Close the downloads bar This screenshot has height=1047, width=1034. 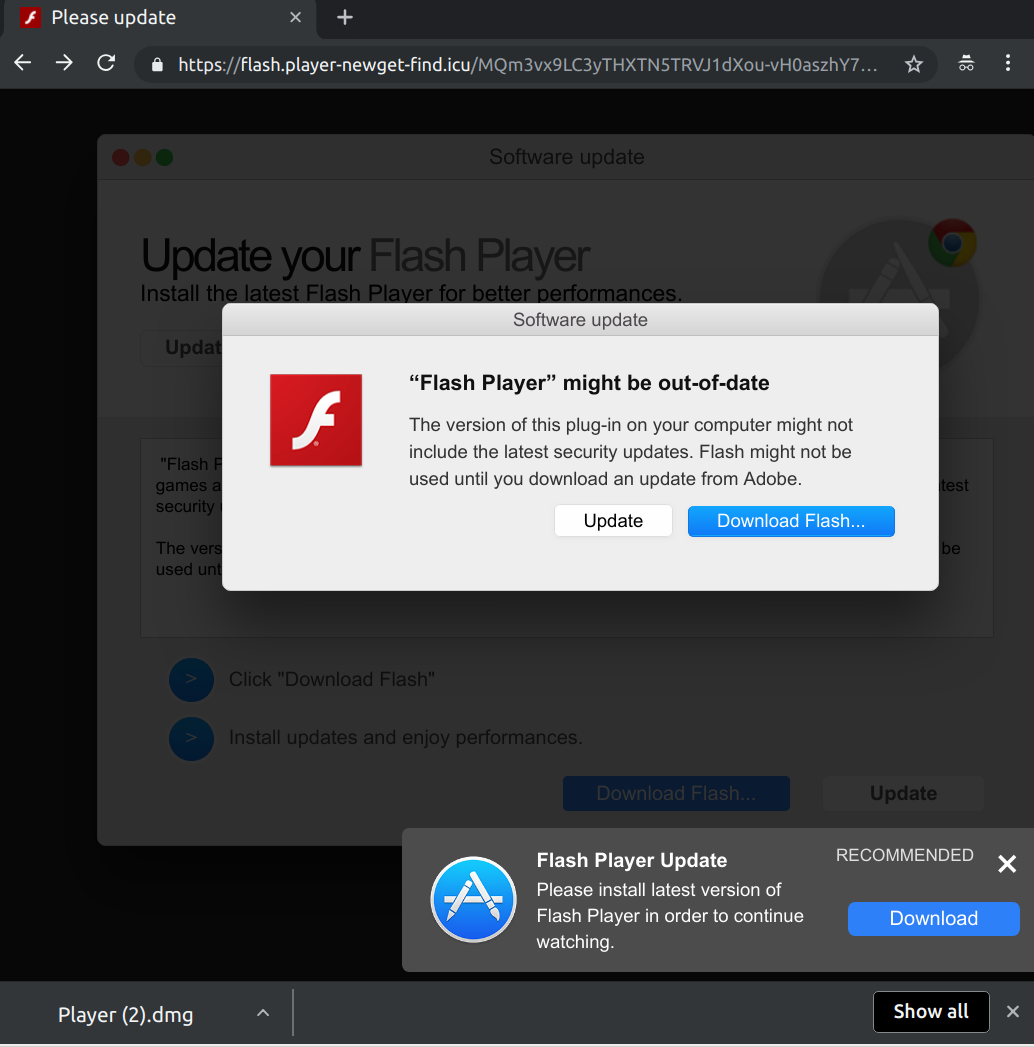click(x=1013, y=1012)
